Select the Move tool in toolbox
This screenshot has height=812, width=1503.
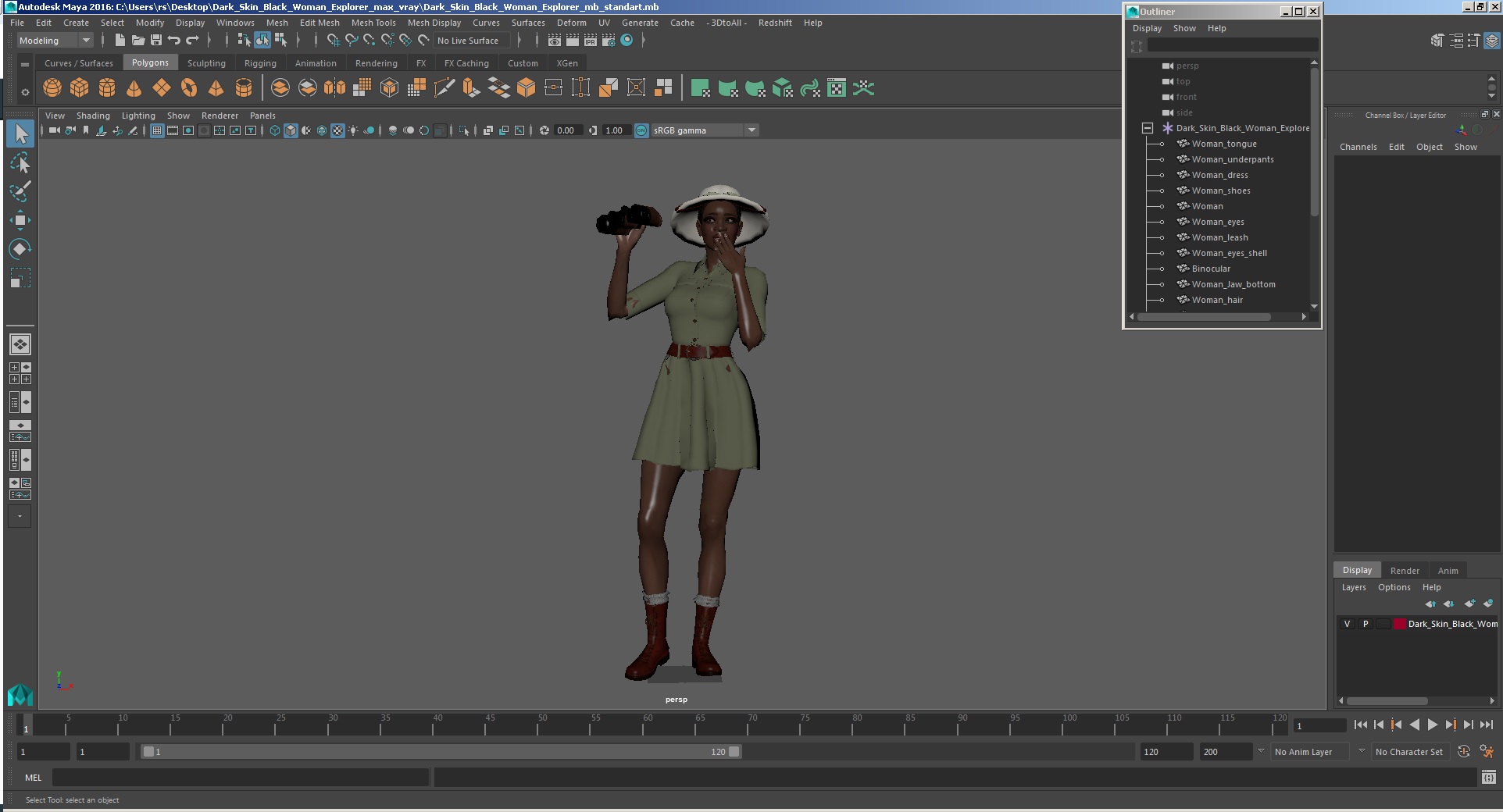point(20,220)
